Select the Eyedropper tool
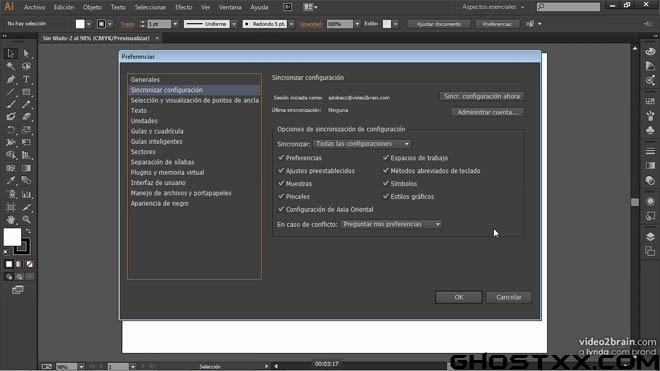The image size is (660, 371). coord(11,181)
